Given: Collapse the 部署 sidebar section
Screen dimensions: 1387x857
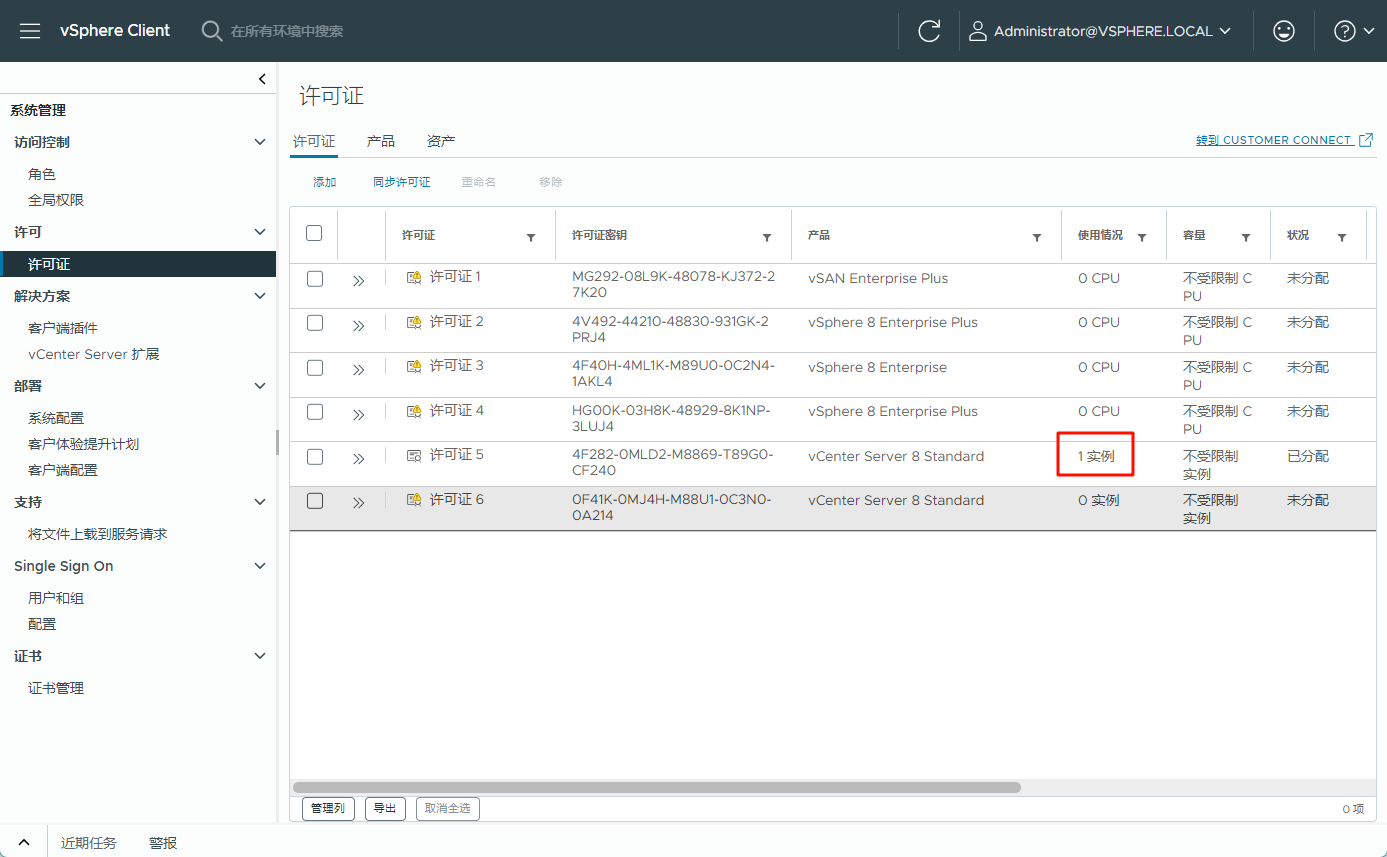Looking at the screenshot, I should 260,386.
